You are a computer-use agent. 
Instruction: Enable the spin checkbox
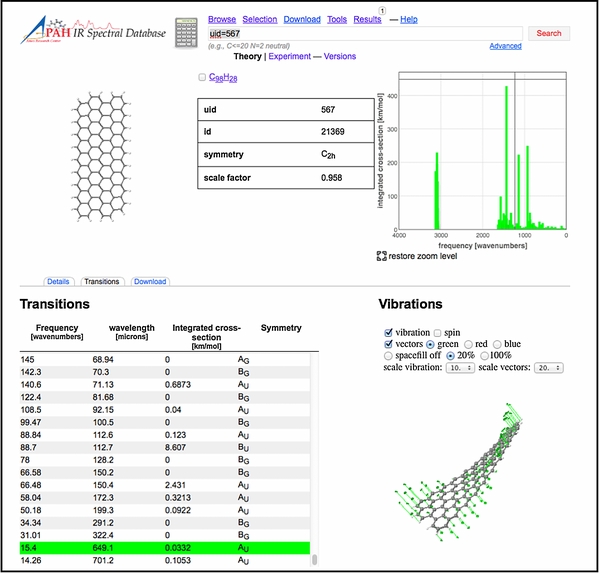436,332
